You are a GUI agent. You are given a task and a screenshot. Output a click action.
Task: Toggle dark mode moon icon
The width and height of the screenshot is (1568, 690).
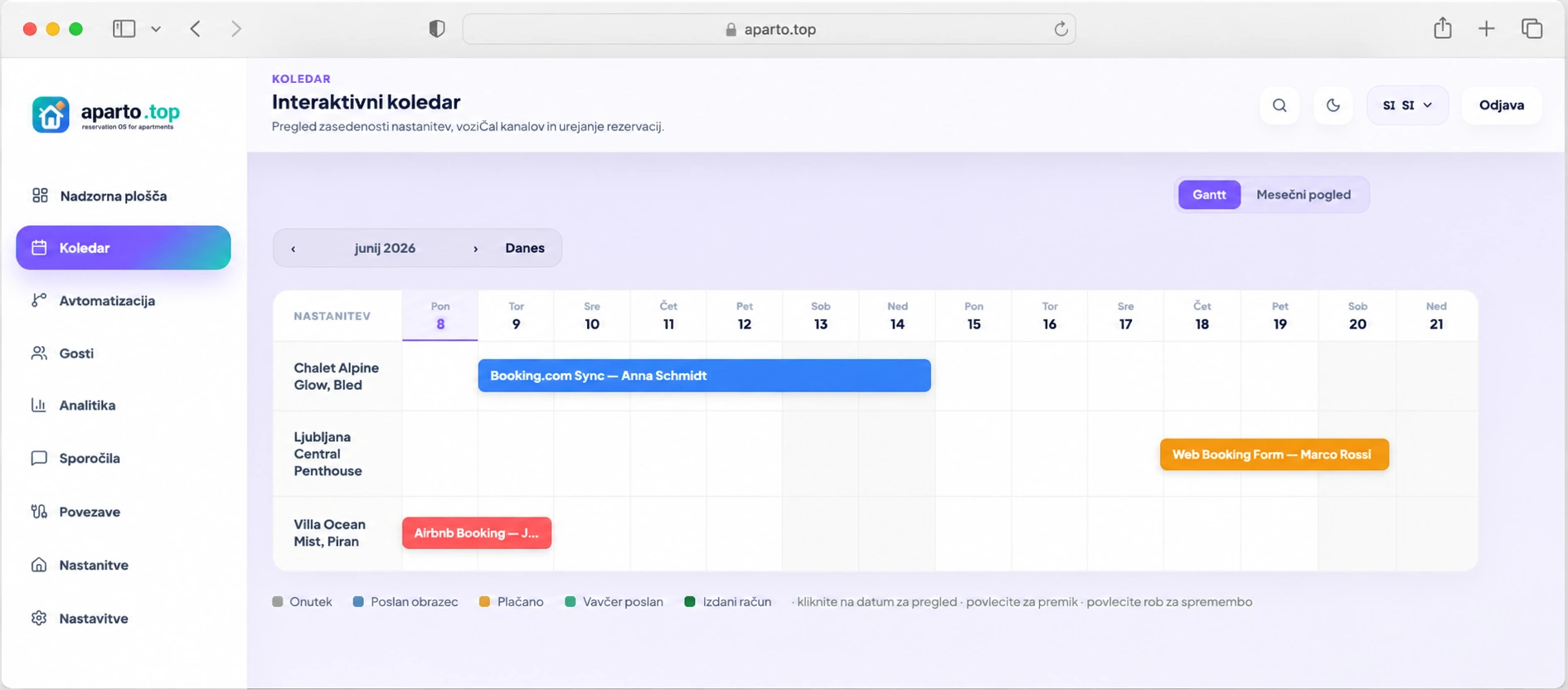click(x=1333, y=105)
